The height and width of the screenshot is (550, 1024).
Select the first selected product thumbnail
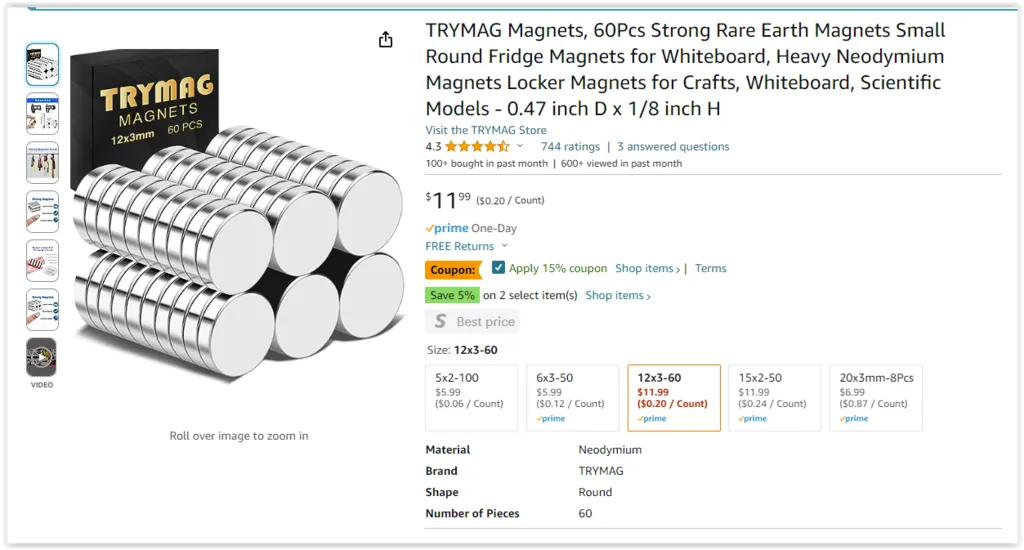[42, 65]
